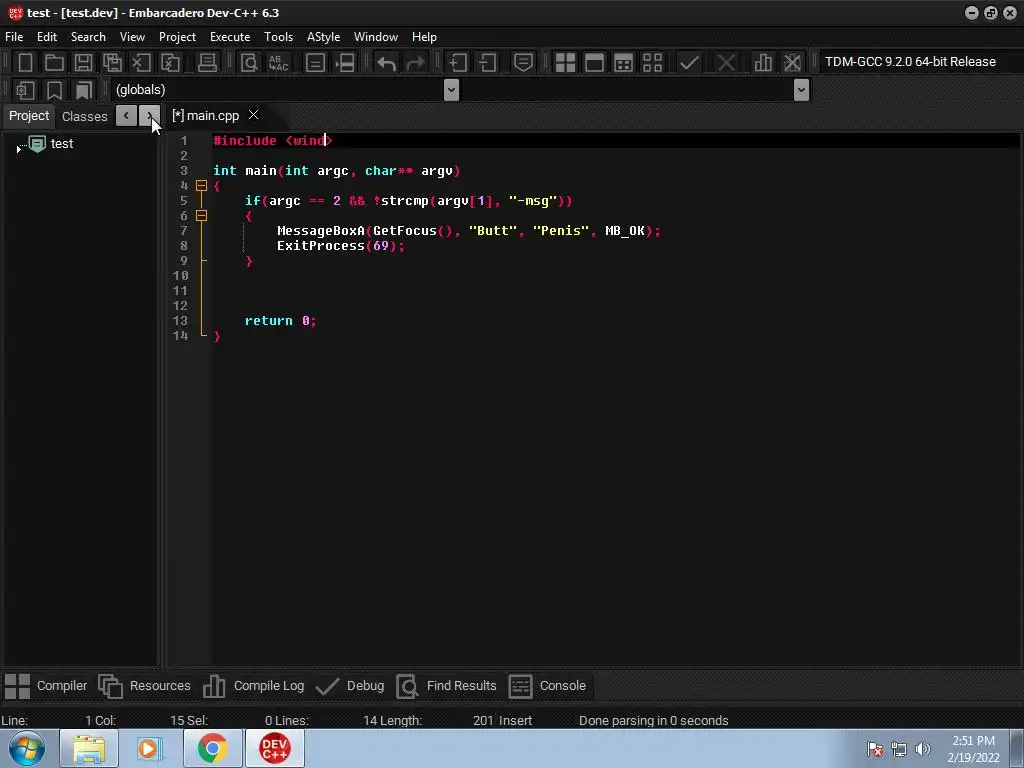Save the file with the floppy-disk icon
1024x768 pixels.
pos(83,63)
